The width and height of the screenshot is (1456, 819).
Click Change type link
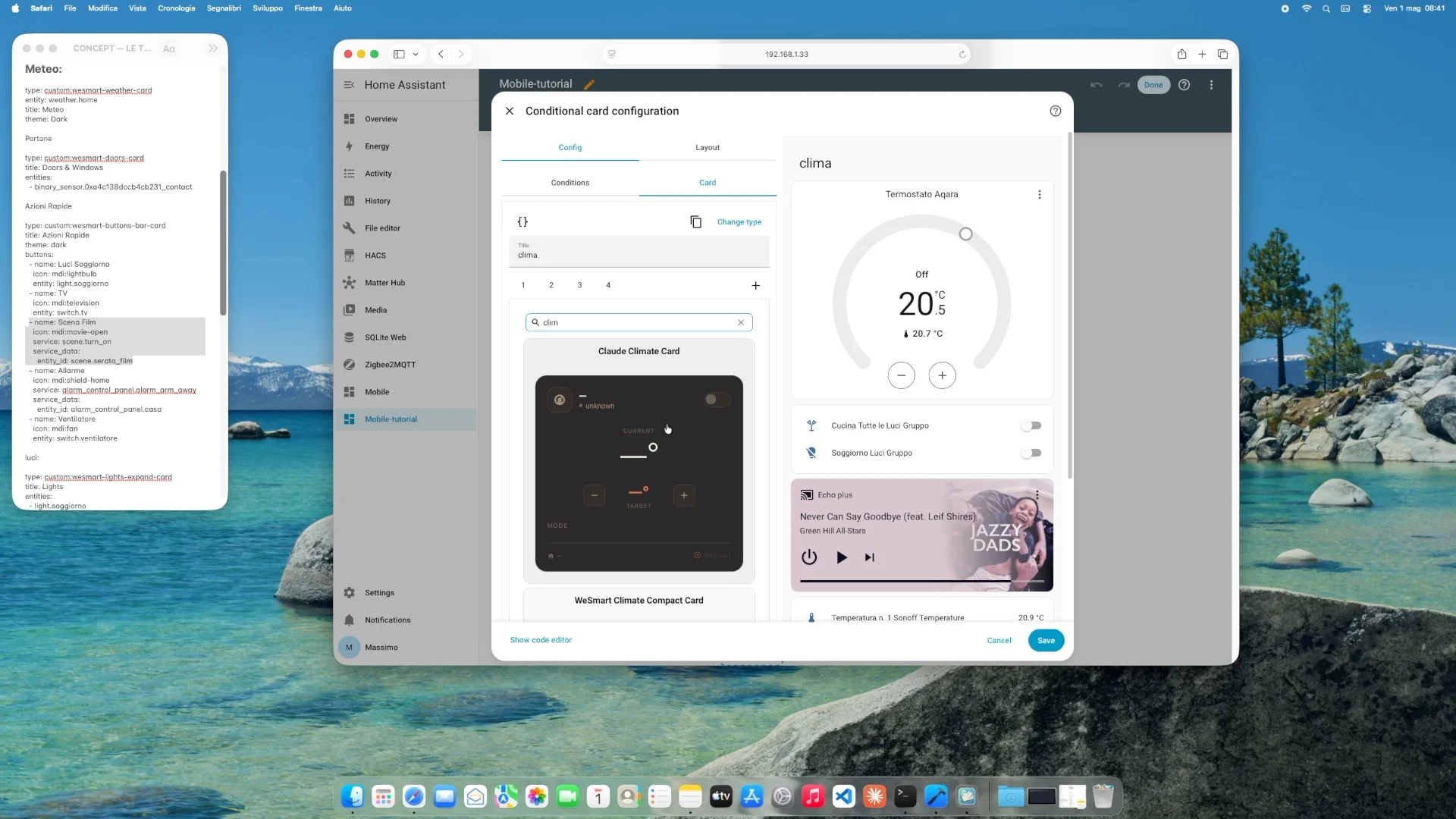click(739, 222)
